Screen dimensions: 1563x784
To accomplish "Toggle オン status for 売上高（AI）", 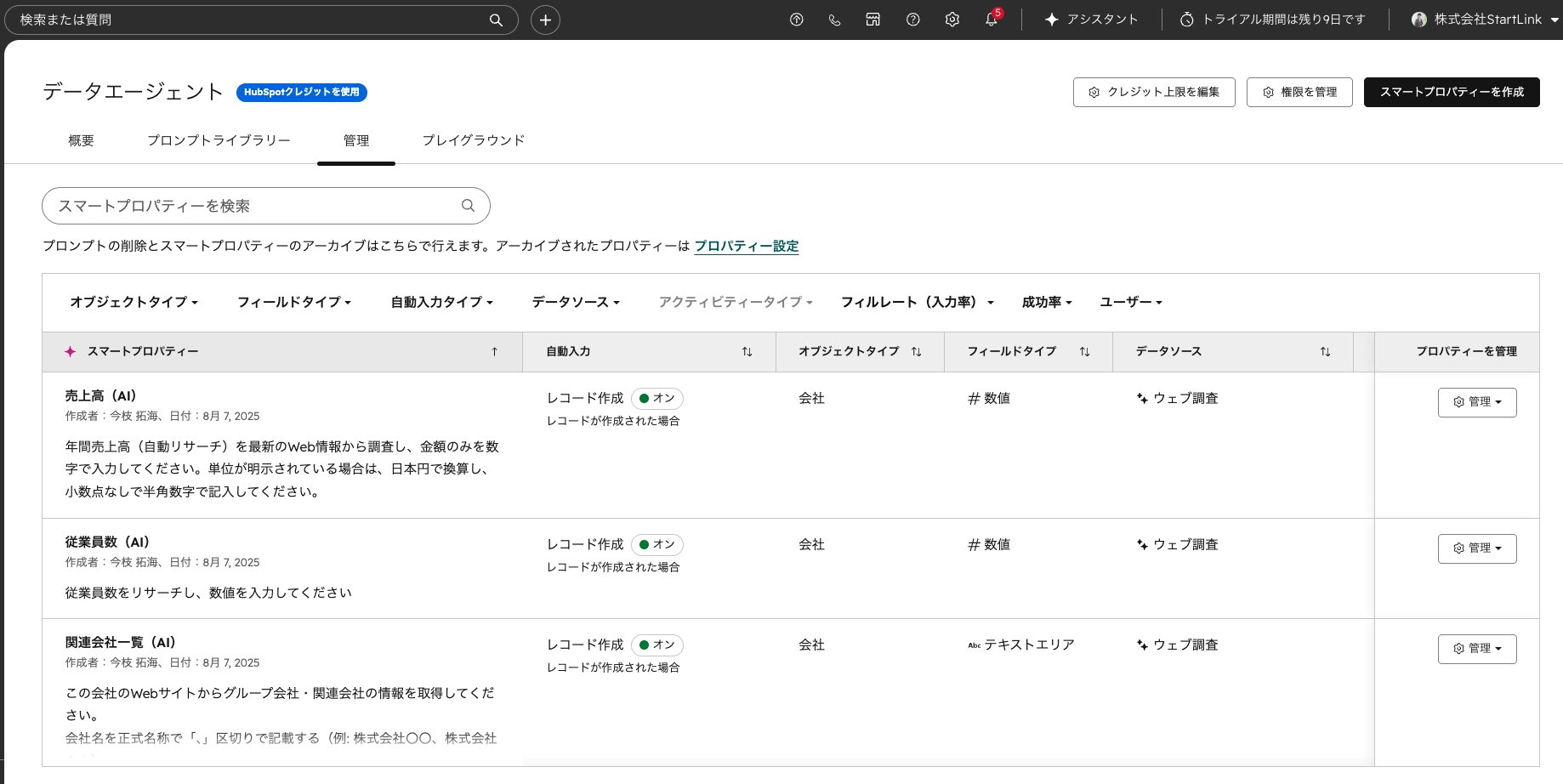I will point(657,398).
